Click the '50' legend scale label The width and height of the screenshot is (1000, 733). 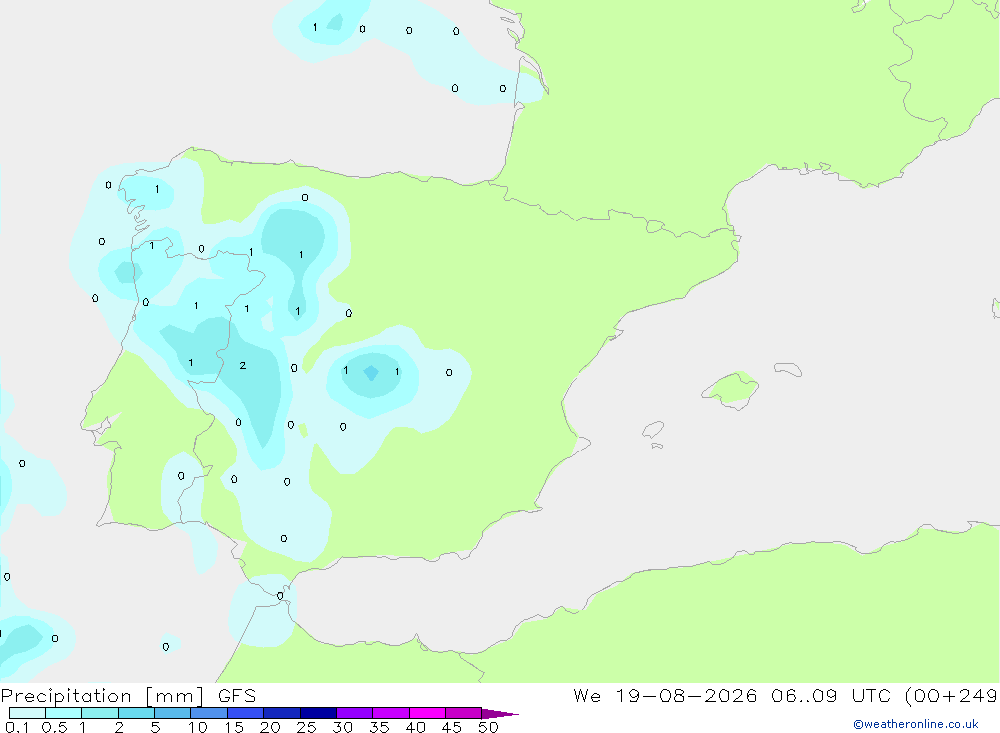pyautogui.click(x=489, y=727)
